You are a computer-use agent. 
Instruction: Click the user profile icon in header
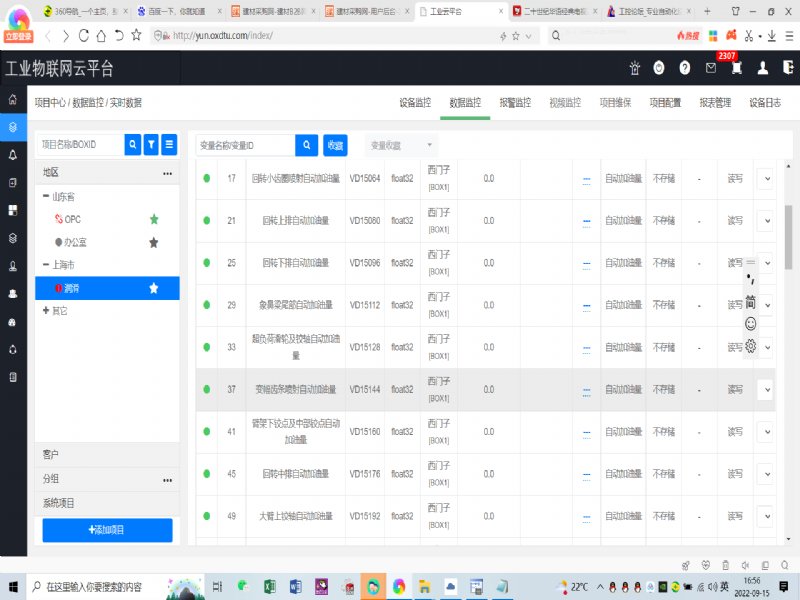pos(763,68)
